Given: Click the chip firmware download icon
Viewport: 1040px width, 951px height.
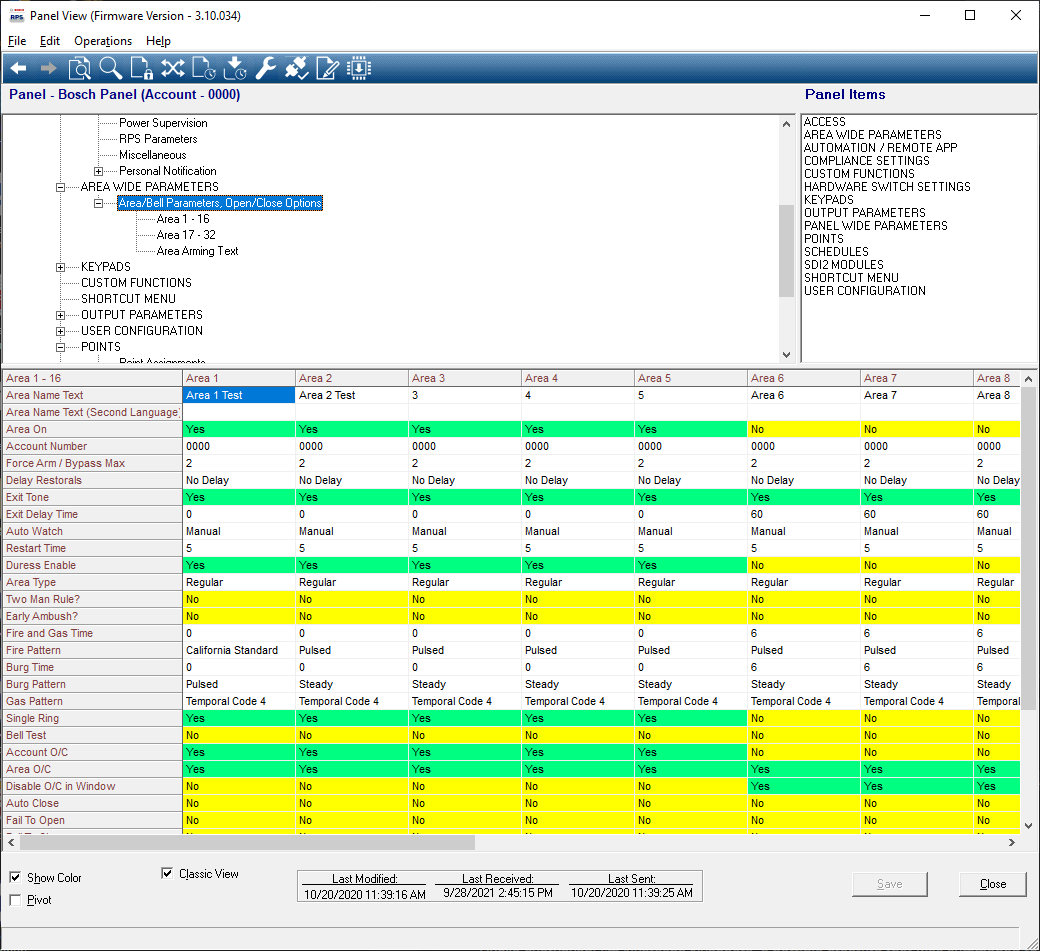Looking at the screenshot, I should [x=358, y=68].
